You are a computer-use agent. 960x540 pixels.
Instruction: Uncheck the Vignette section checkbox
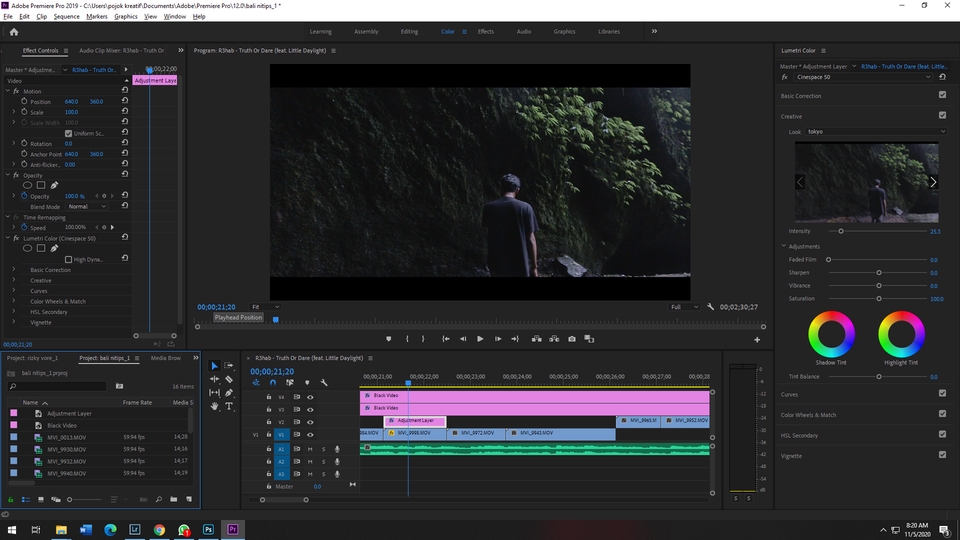[x=942, y=455]
